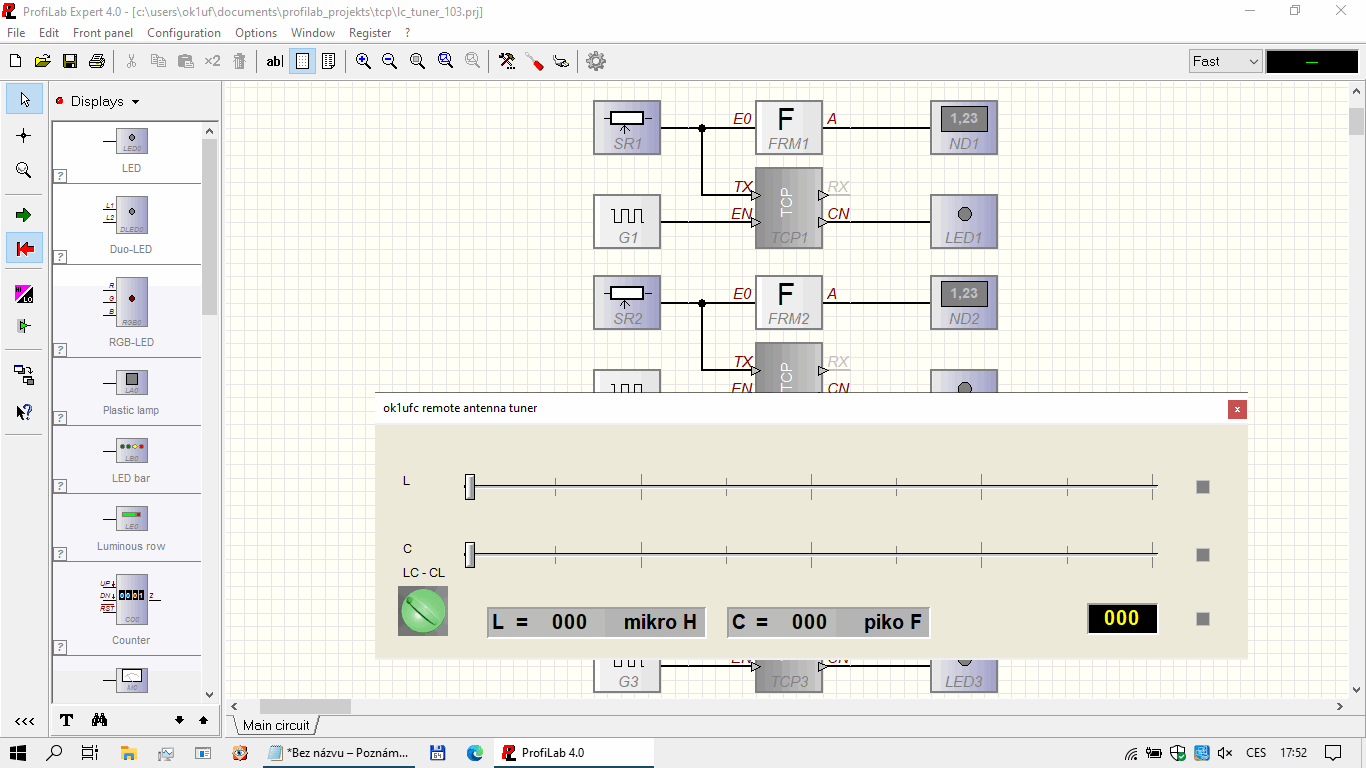This screenshot has width=1366, height=768.
Task: Select the crosshair connection tool
Action: tap(24, 135)
